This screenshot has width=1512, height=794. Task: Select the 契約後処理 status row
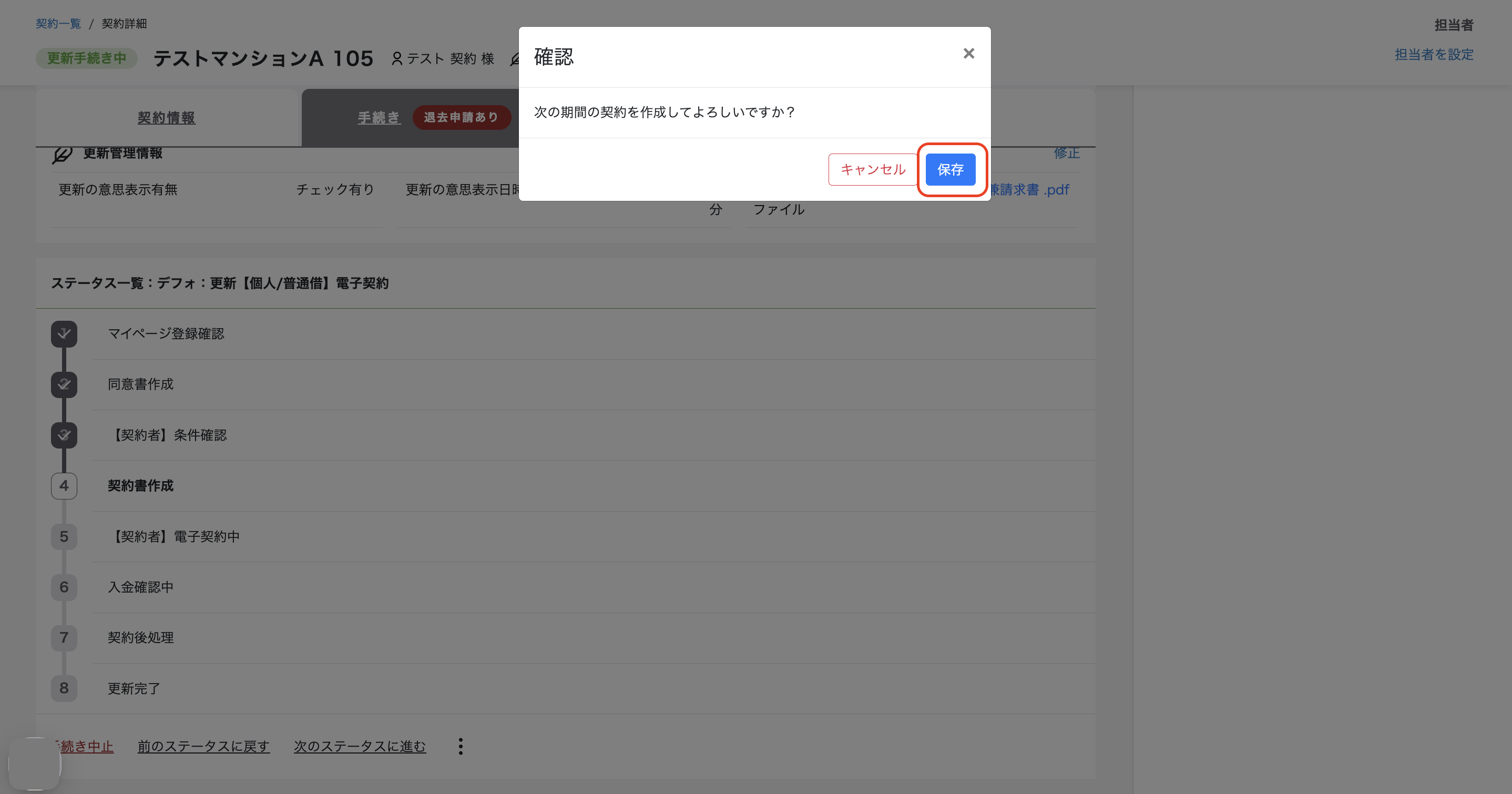pyautogui.click(x=594, y=638)
